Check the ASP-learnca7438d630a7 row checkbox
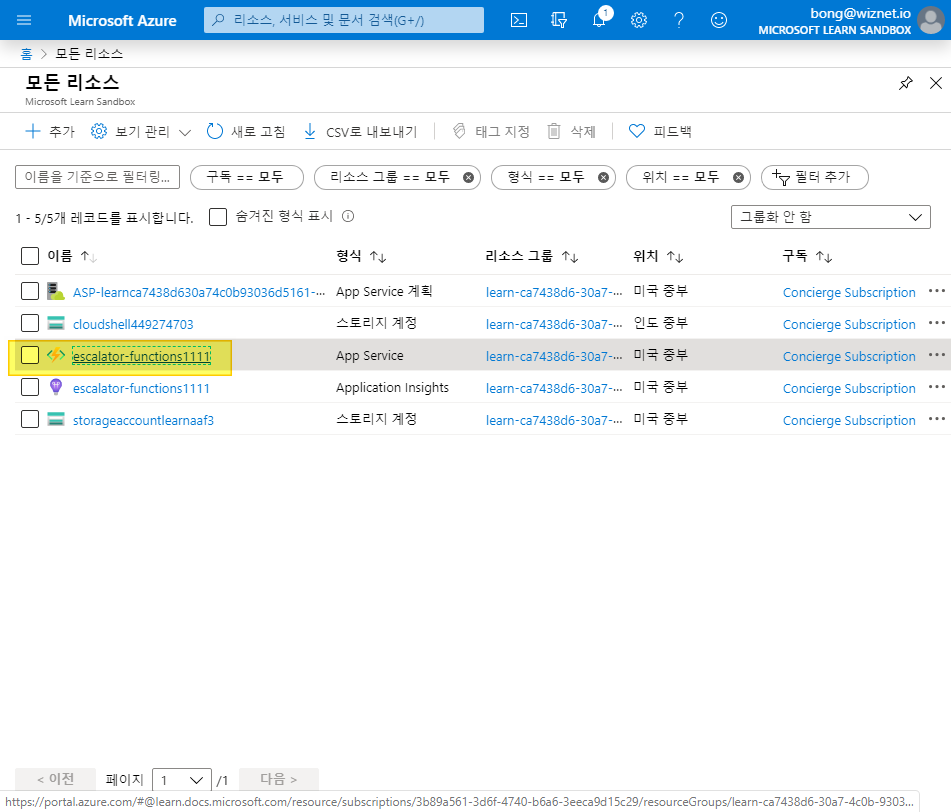The height and width of the screenshot is (812, 951). click(30, 291)
